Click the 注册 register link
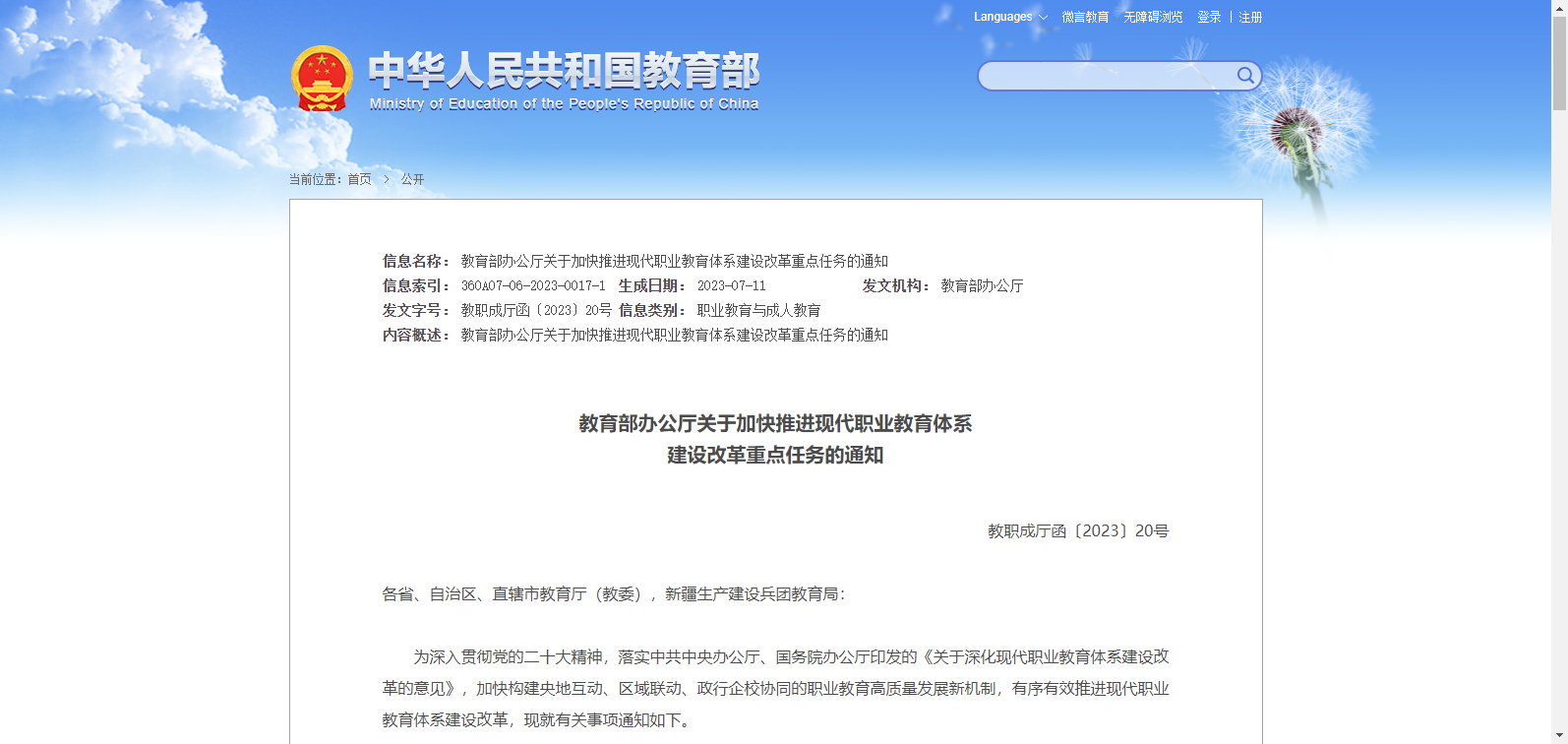The image size is (1568, 744). click(x=1250, y=17)
